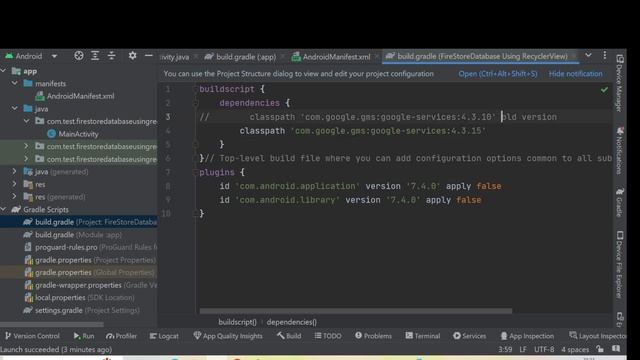Show the hidden tabs dropdown chevron

(588, 55)
